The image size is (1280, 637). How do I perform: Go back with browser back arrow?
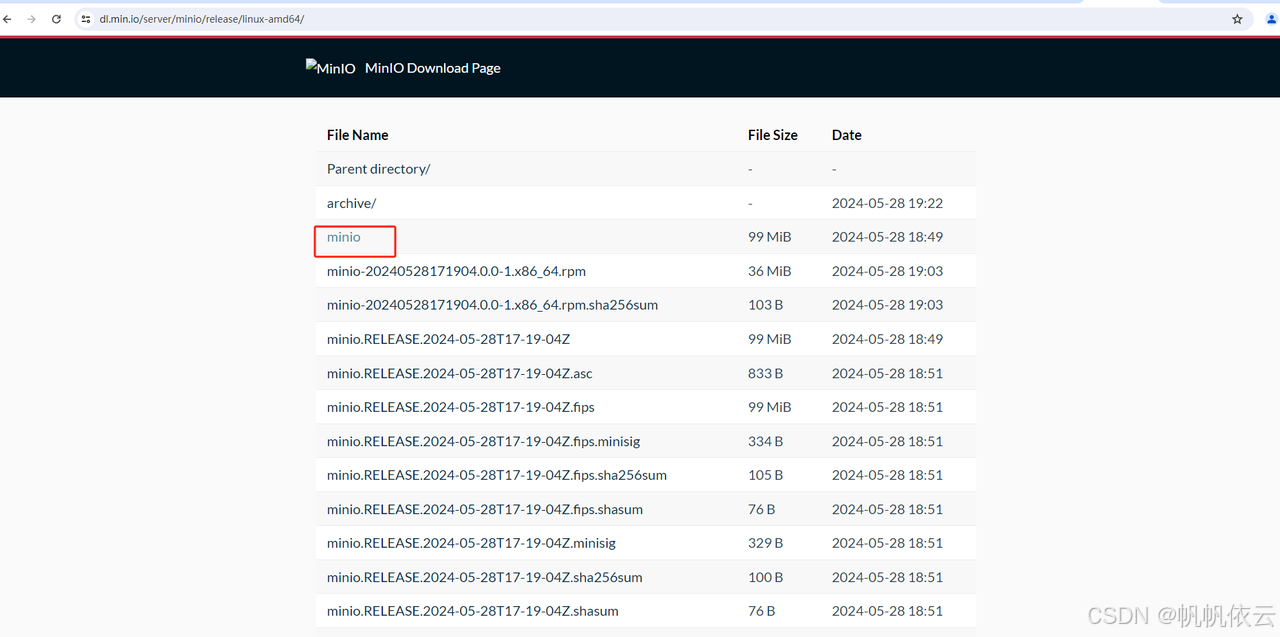point(7,19)
